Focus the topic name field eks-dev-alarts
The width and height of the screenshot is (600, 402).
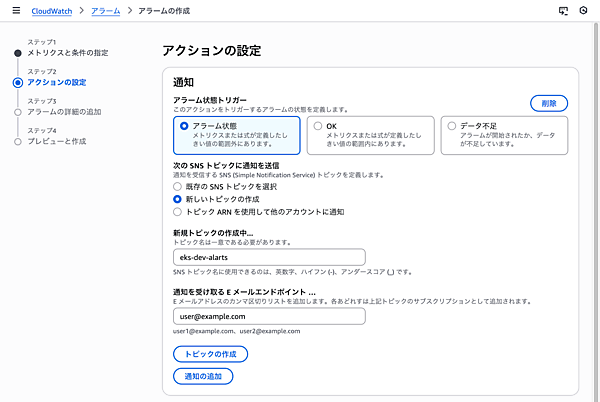click(x=269, y=256)
